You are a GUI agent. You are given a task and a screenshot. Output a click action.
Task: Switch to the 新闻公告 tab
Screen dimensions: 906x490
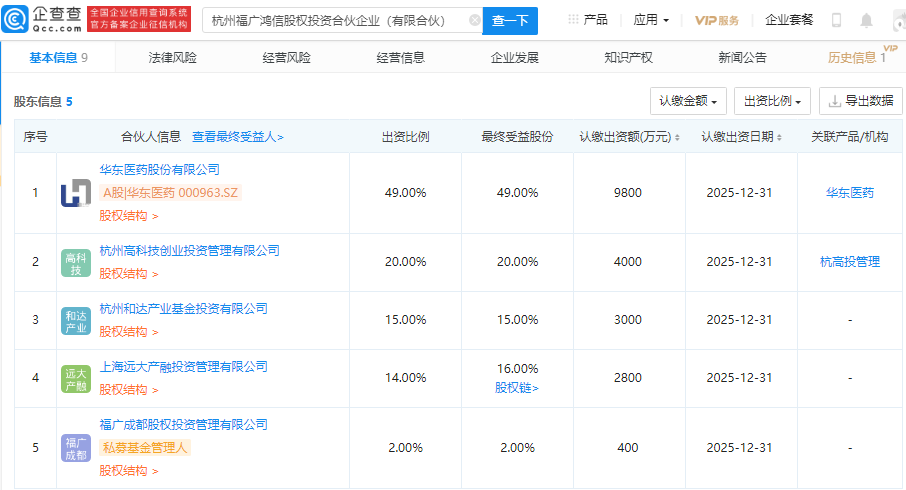742,58
